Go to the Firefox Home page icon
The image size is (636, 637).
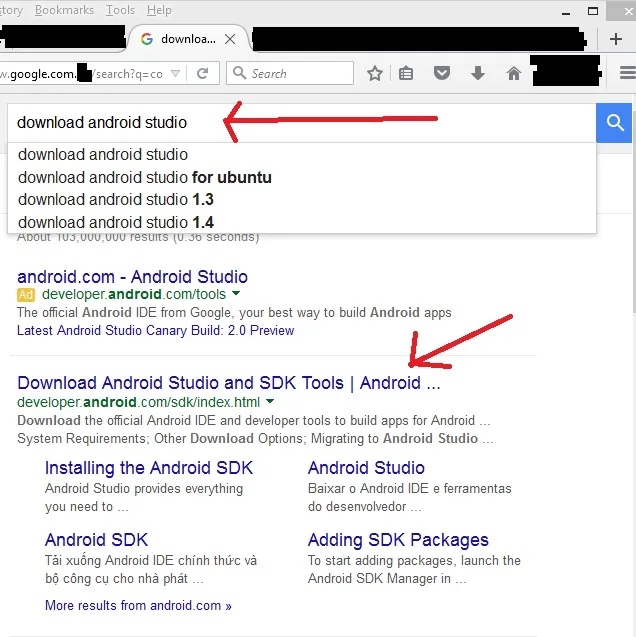click(513, 74)
